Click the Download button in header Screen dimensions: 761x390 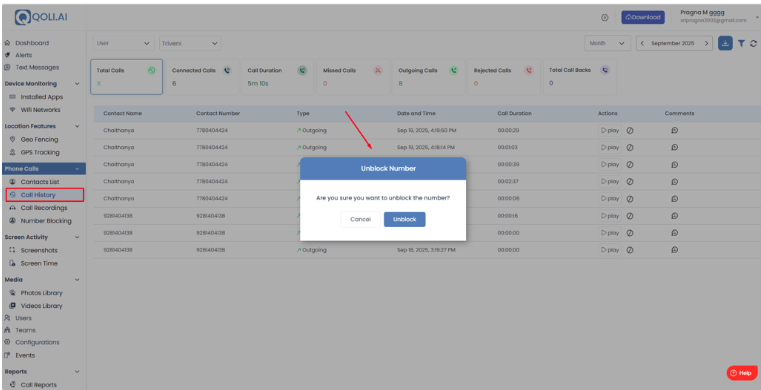click(643, 17)
